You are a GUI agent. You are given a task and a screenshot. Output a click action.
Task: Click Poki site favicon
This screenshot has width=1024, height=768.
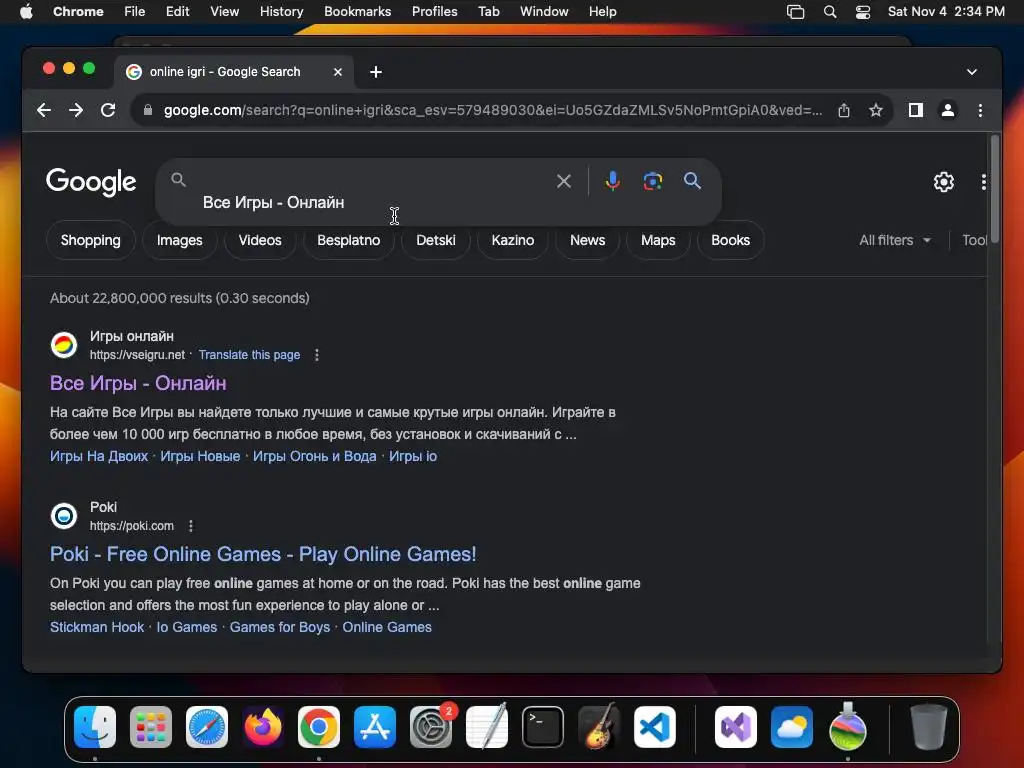point(64,516)
